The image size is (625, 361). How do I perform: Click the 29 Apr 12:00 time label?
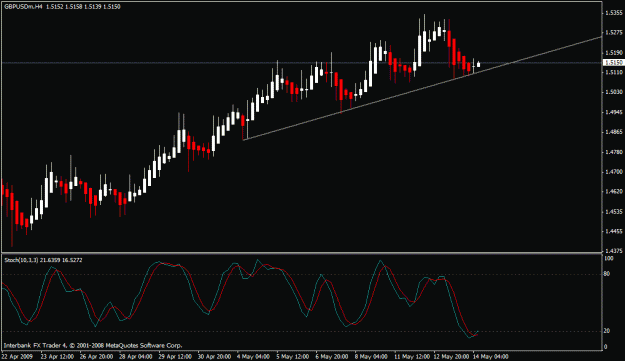[175, 356]
